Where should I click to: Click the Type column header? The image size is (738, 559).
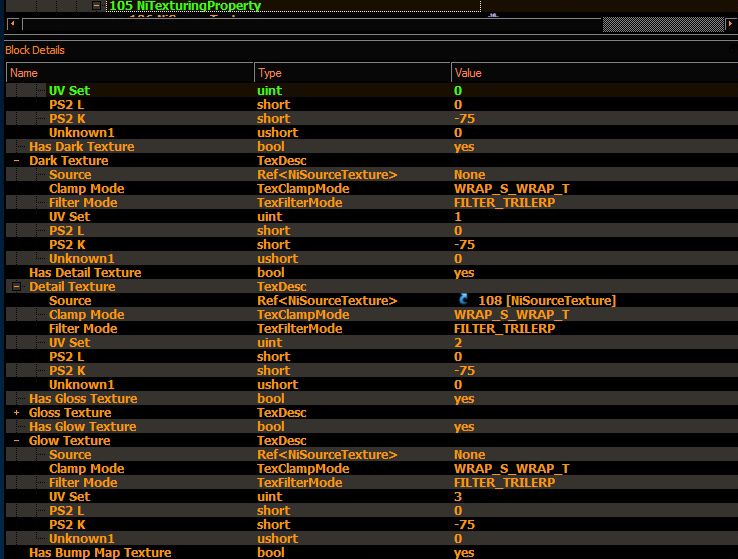click(353, 73)
